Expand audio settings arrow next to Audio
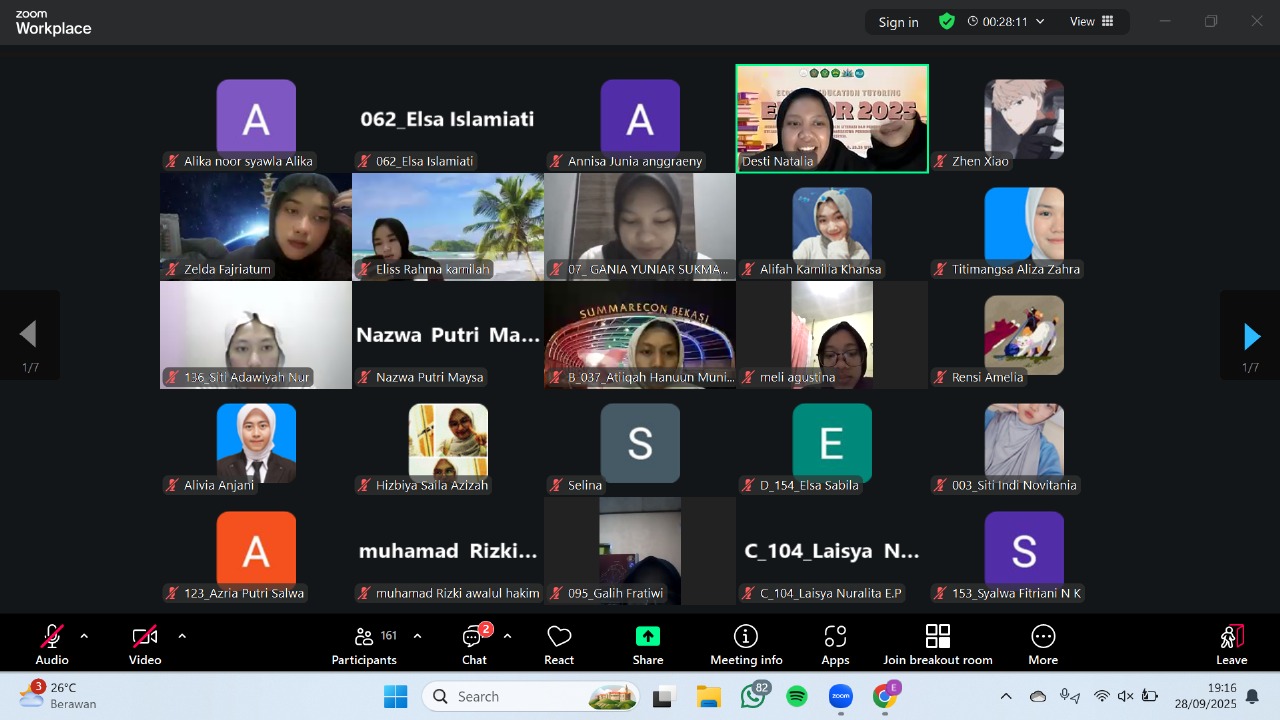The image size is (1280, 720). 84,636
